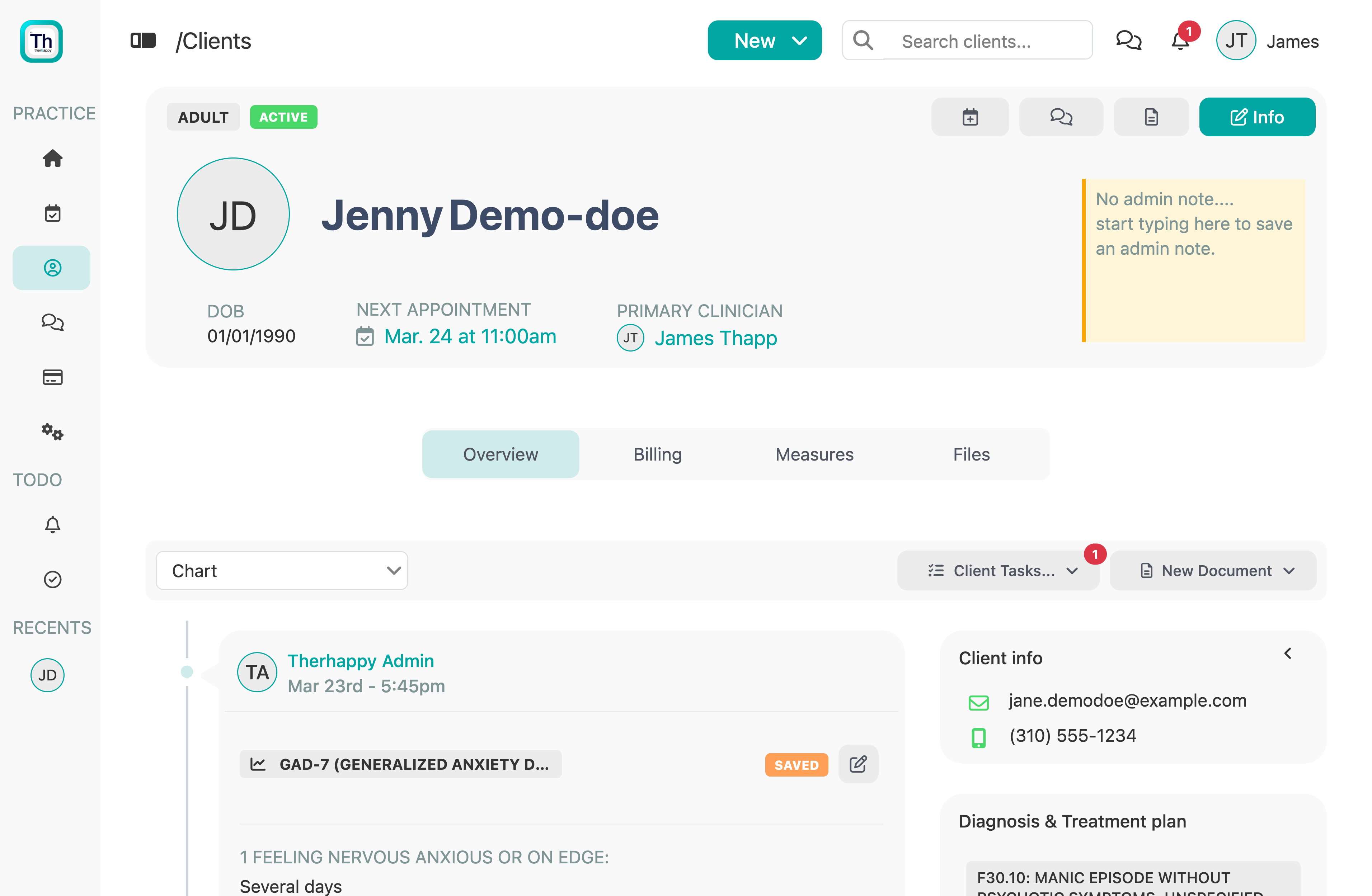1372x896 pixels.
Task: Click the notifications bell with red badge
Action: click(1180, 41)
